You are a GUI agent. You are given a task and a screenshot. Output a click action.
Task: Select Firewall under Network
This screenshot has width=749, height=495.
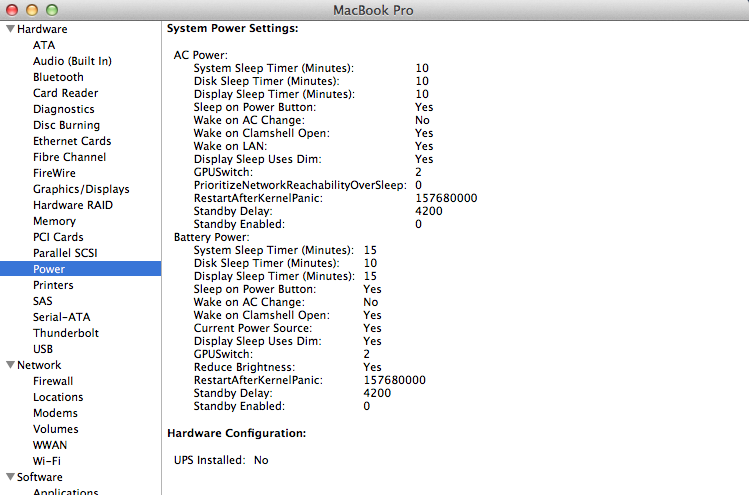(53, 381)
